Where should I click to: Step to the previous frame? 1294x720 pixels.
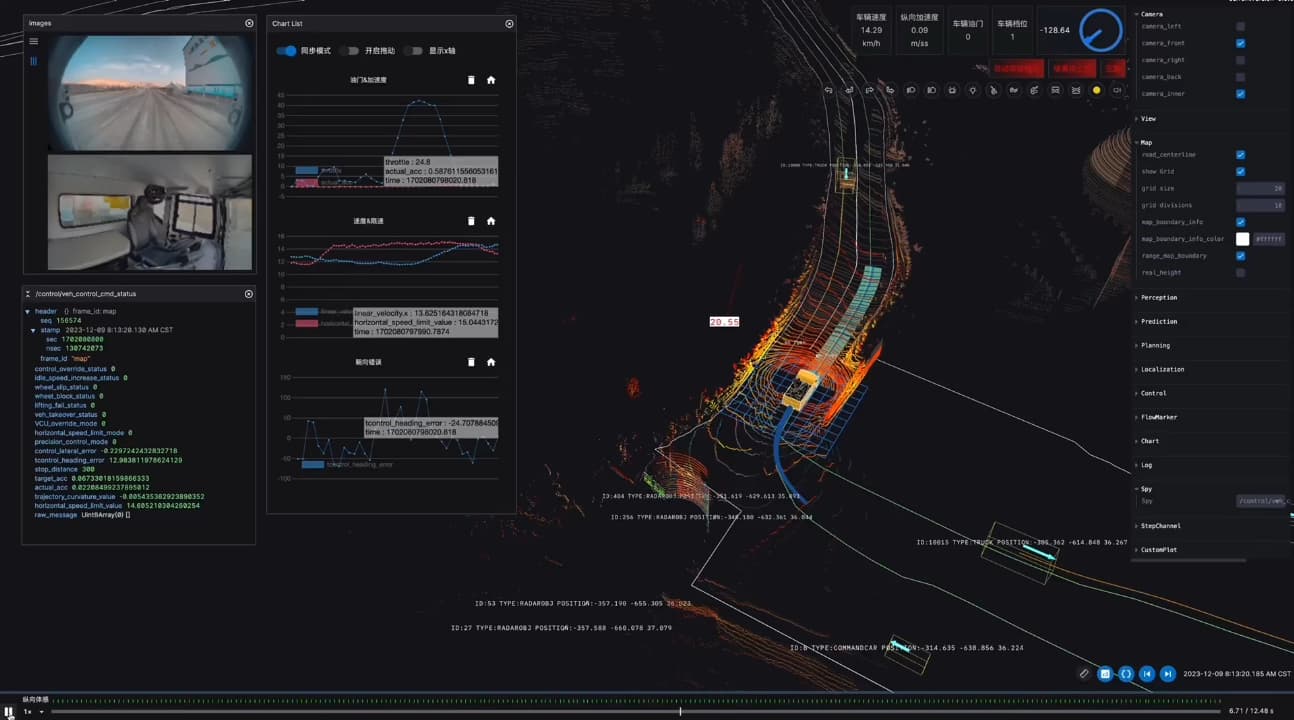(1147, 674)
